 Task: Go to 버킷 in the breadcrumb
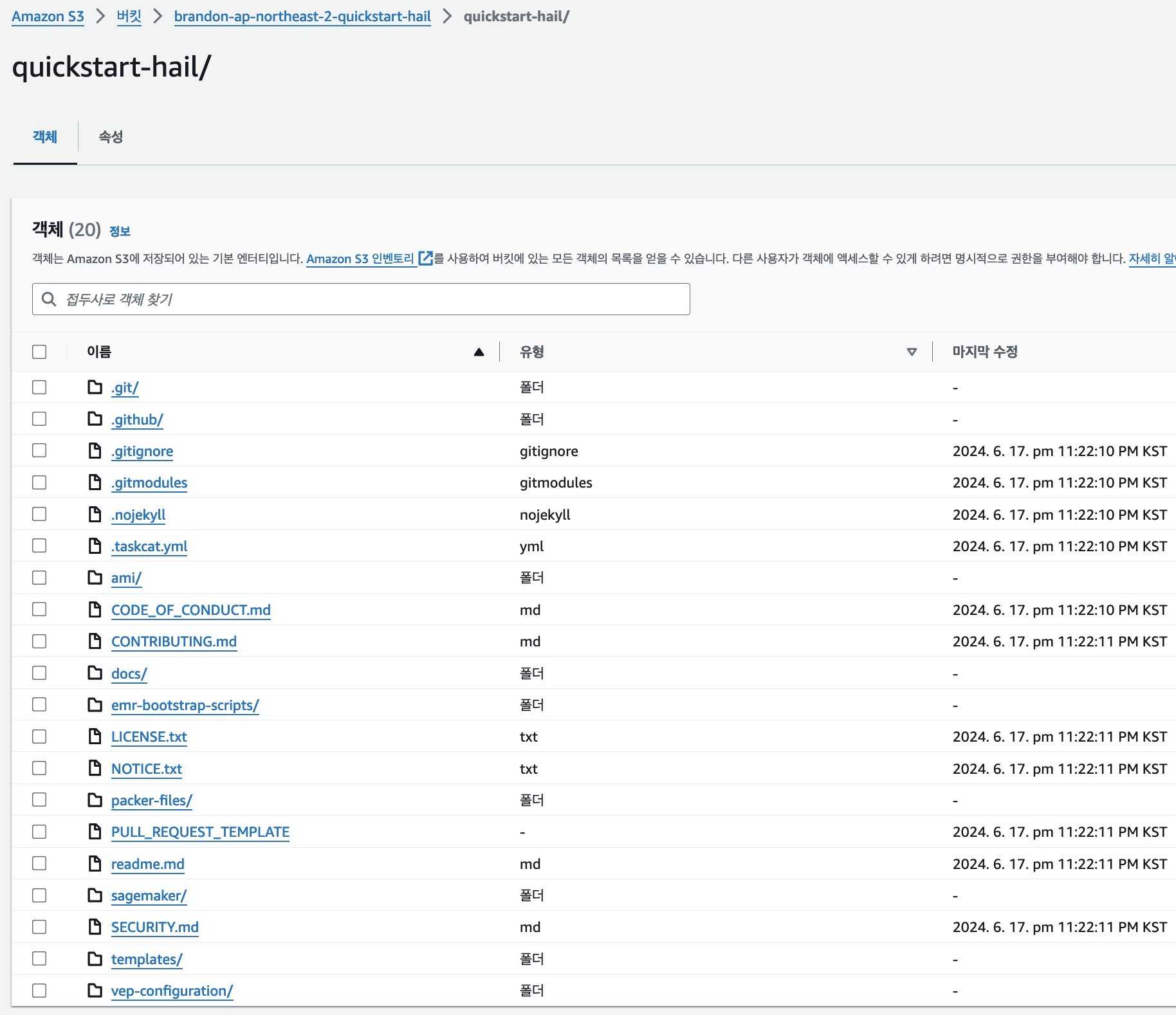click(129, 16)
